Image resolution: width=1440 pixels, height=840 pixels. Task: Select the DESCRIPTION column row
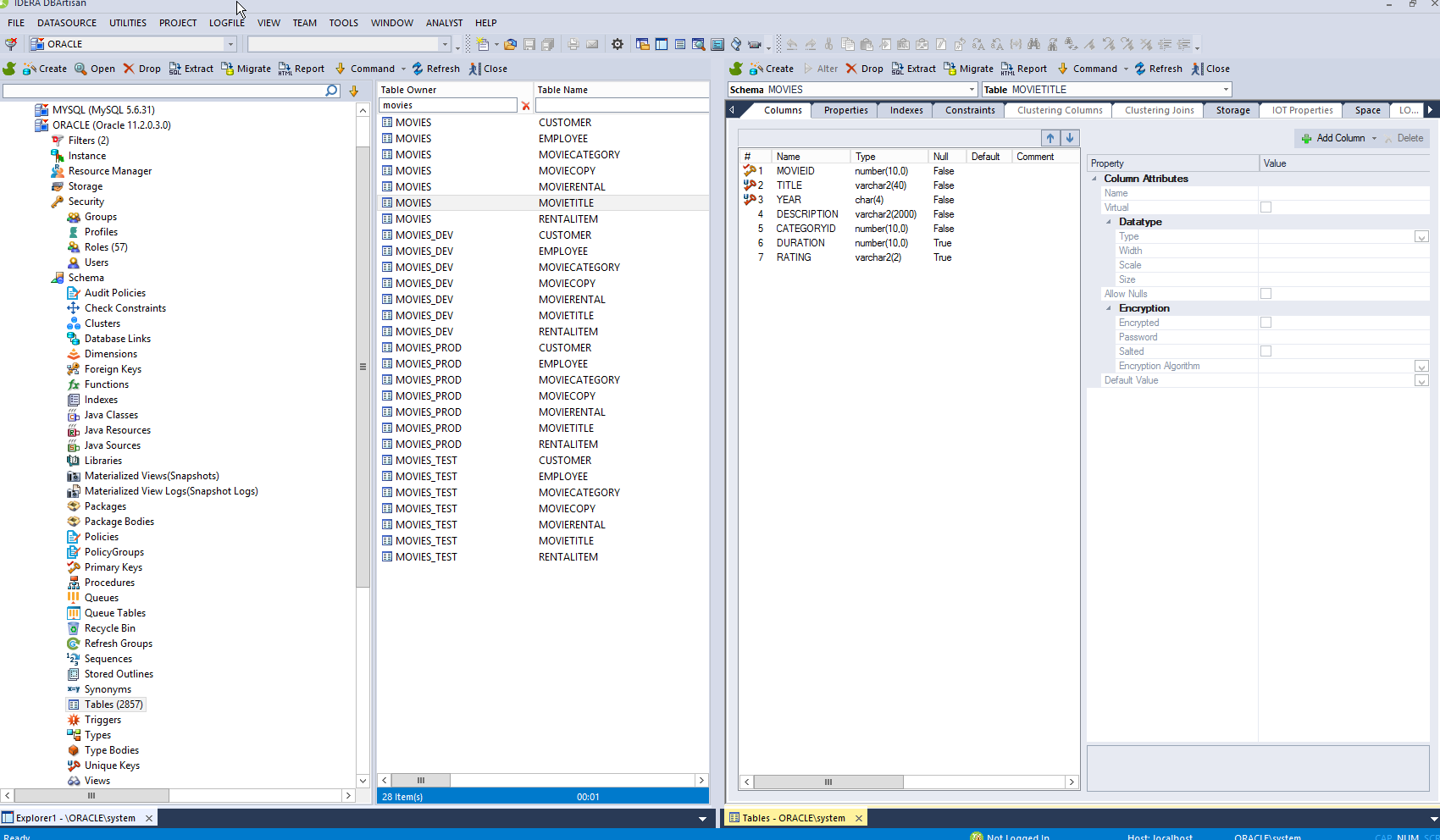click(909, 214)
